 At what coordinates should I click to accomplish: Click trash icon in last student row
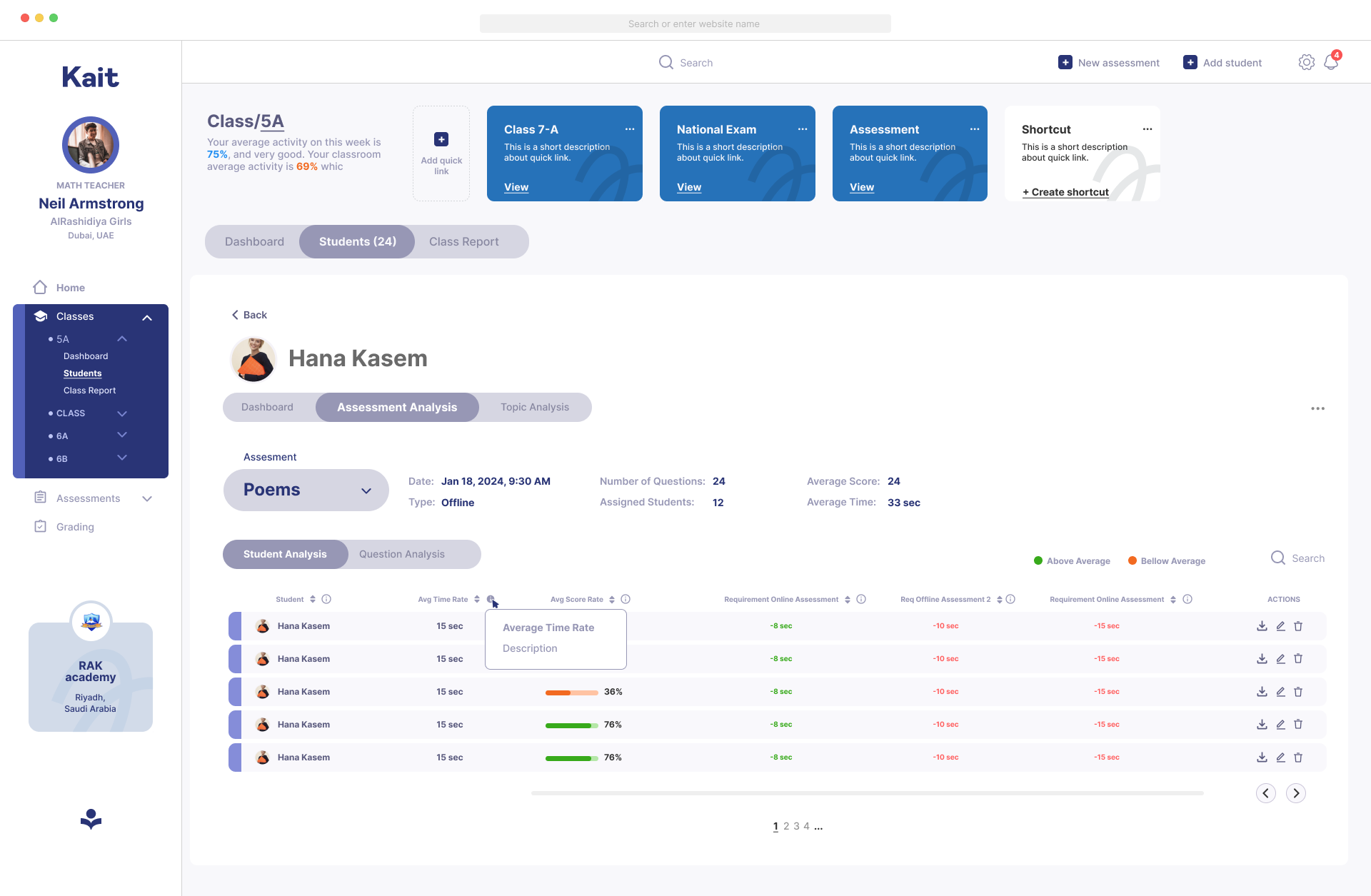[x=1298, y=757]
